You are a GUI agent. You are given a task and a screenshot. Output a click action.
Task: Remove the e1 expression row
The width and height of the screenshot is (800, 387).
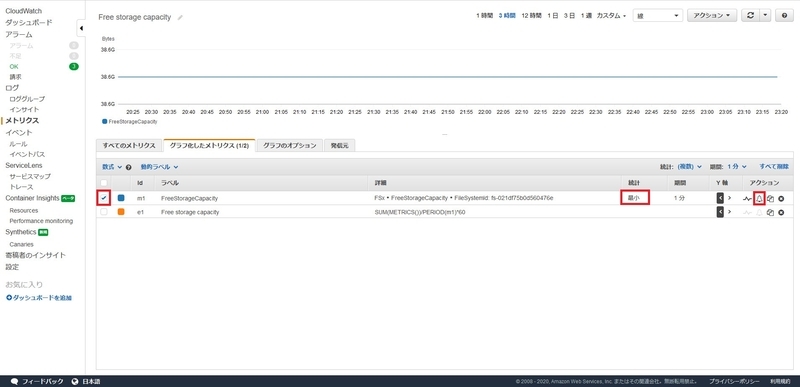[781, 212]
